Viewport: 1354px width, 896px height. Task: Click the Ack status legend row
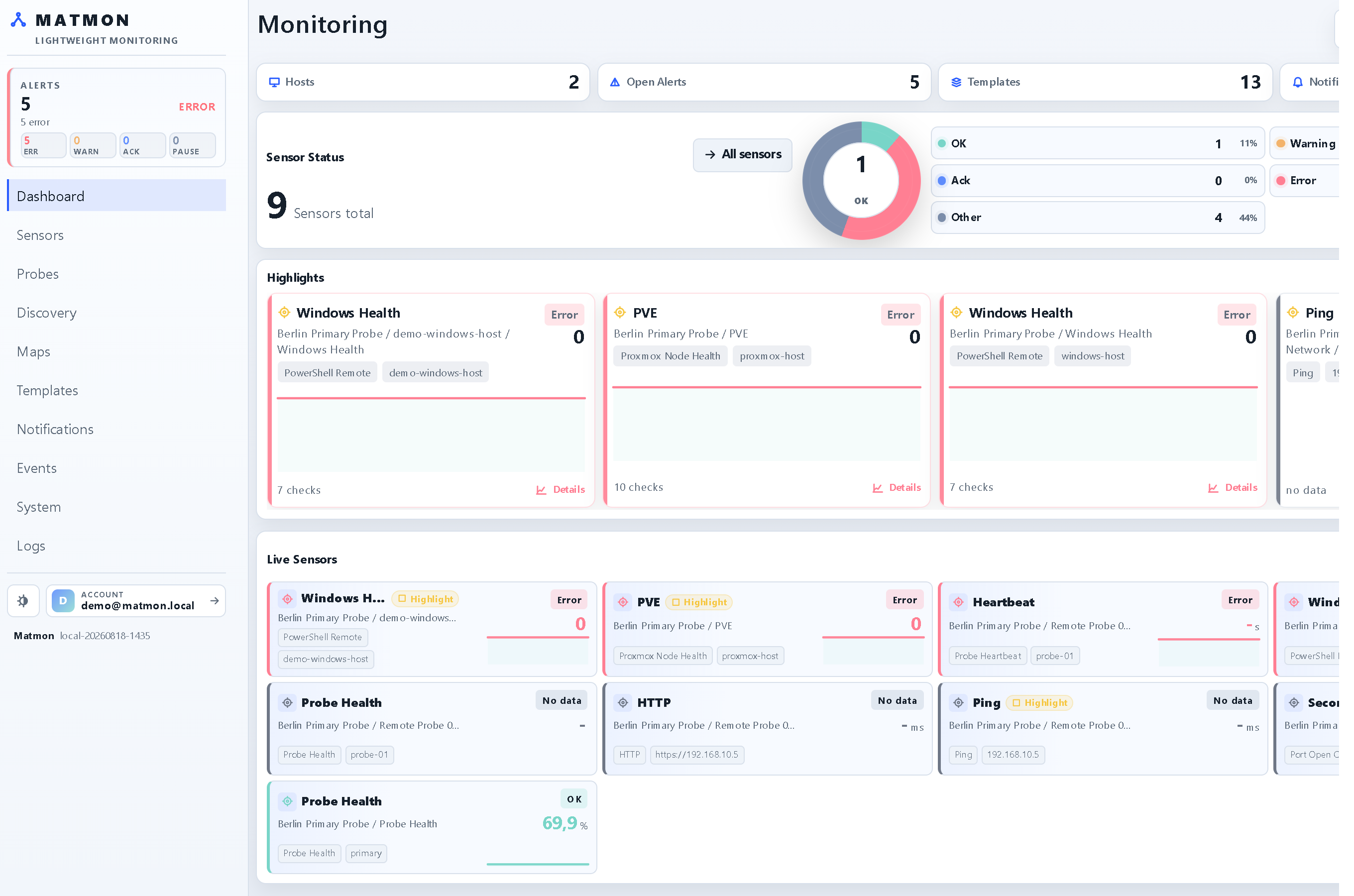click(x=1097, y=181)
